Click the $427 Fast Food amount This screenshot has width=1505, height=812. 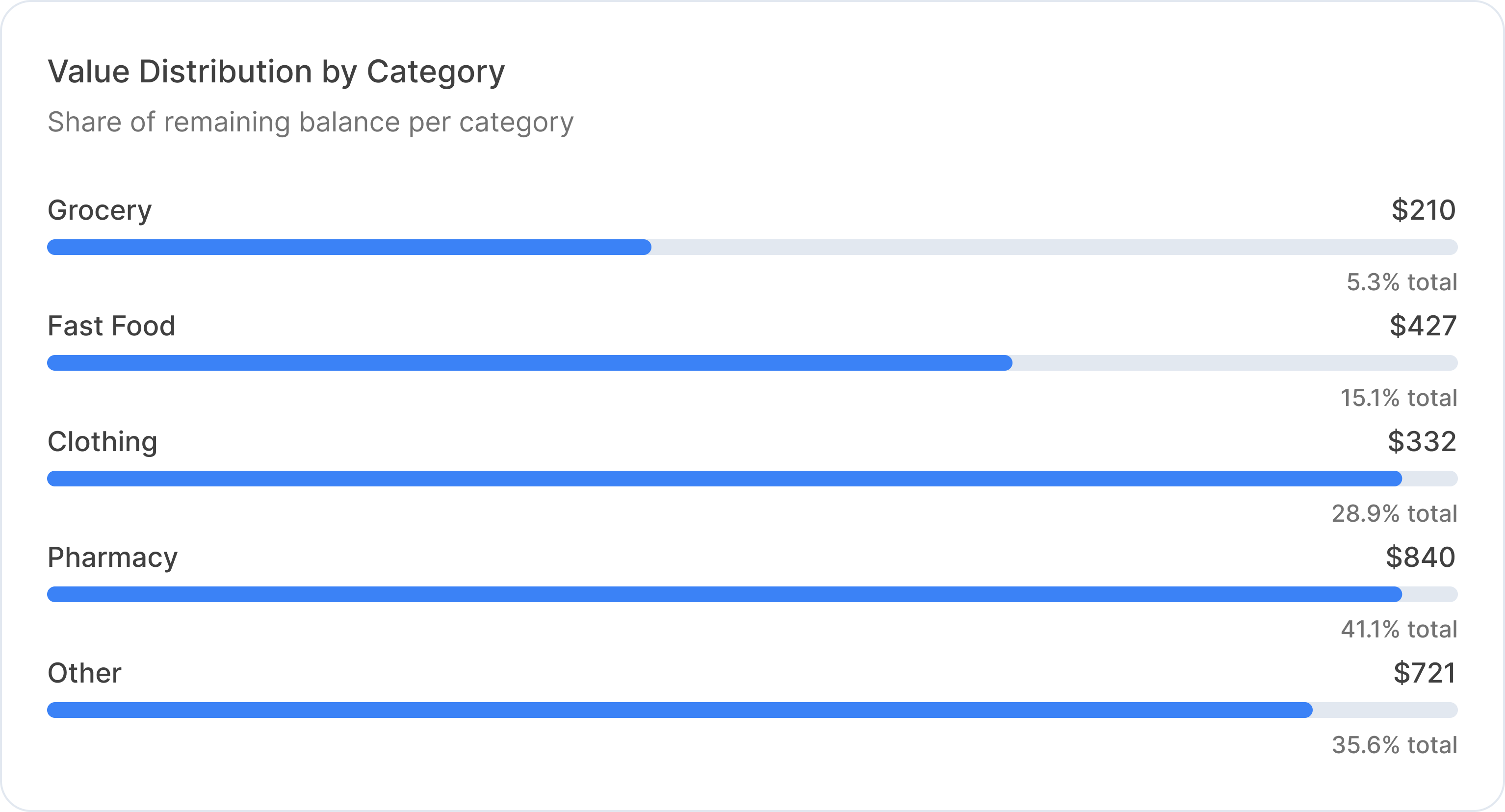(1423, 326)
